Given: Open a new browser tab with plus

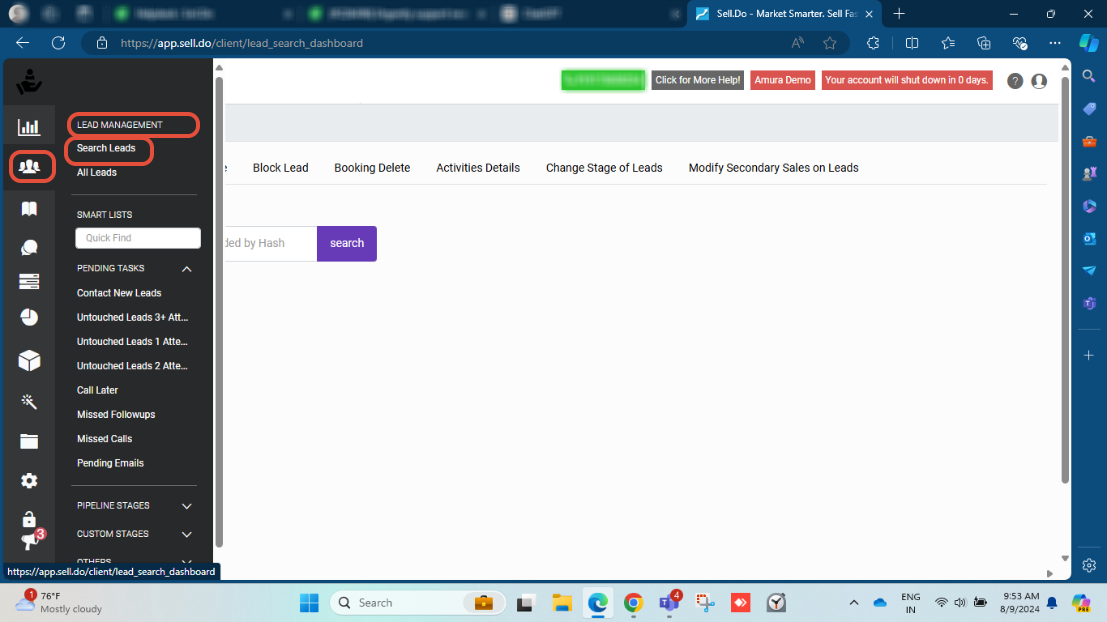Looking at the screenshot, I should pos(899,14).
